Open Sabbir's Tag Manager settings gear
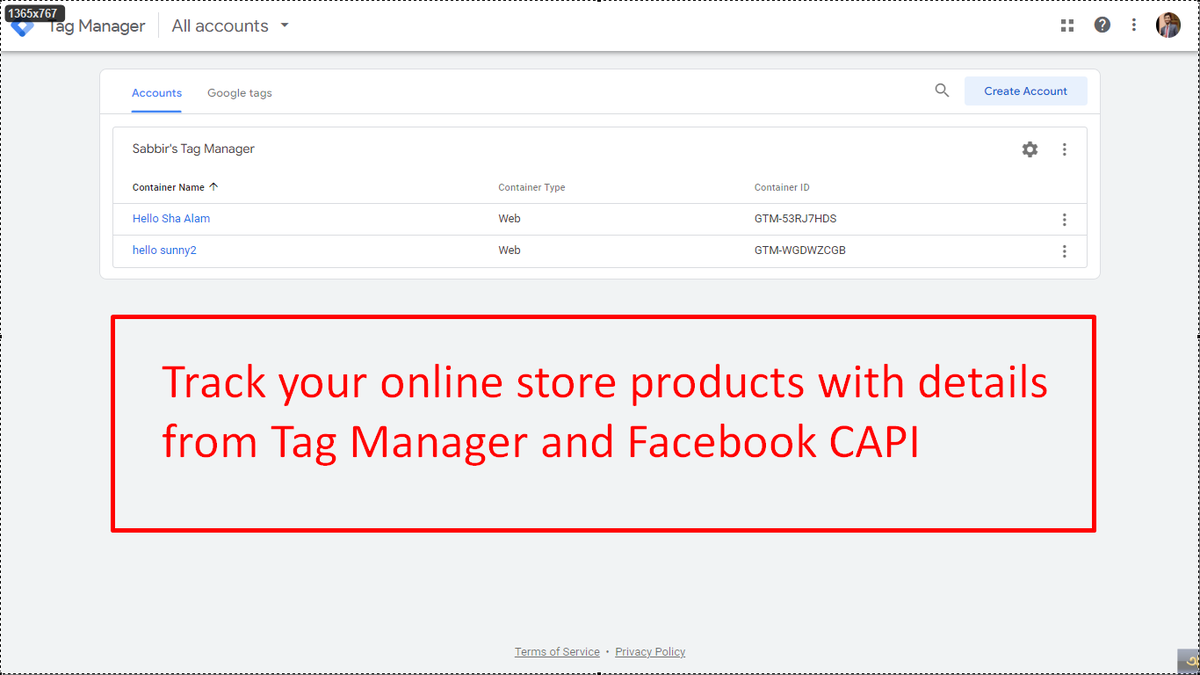 click(x=1030, y=149)
